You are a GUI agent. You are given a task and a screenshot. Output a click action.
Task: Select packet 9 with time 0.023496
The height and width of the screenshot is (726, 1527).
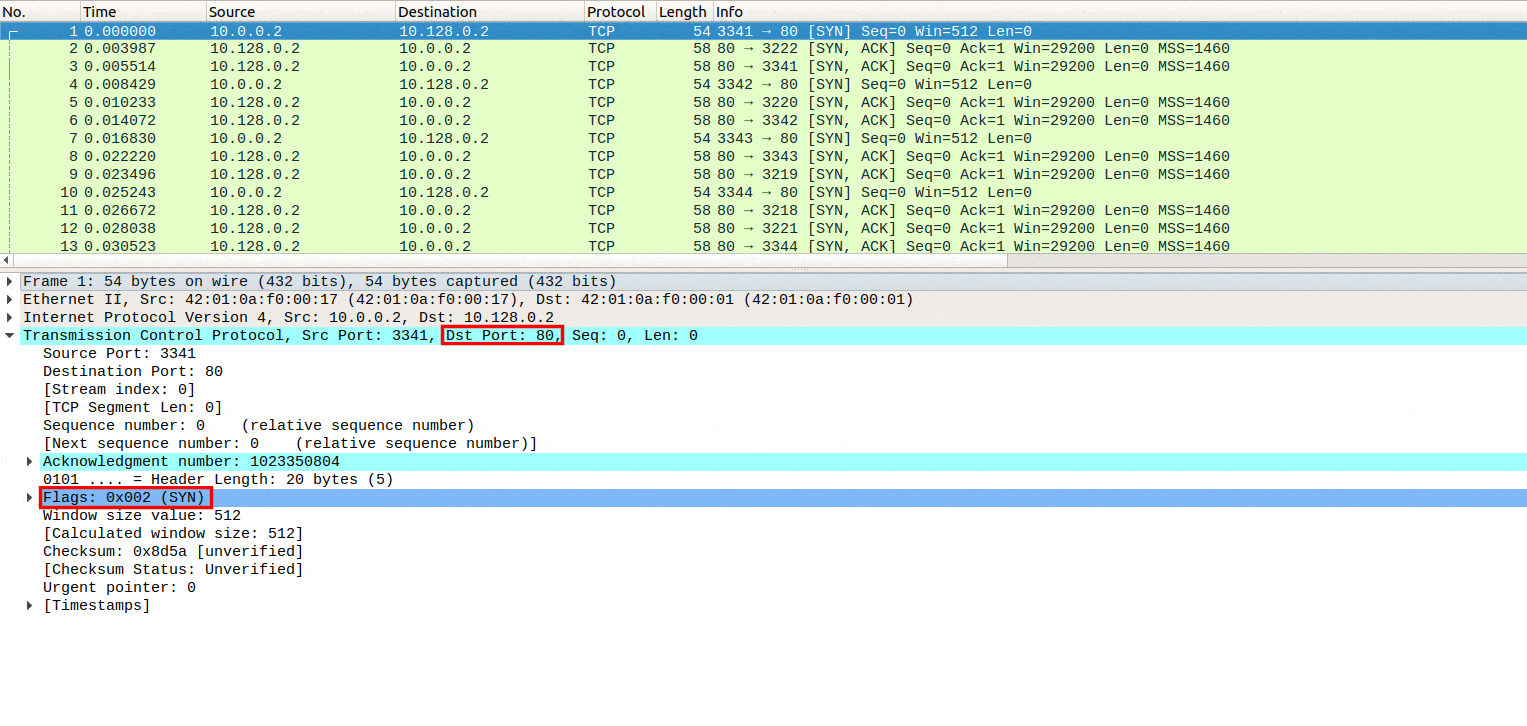[763, 175]
